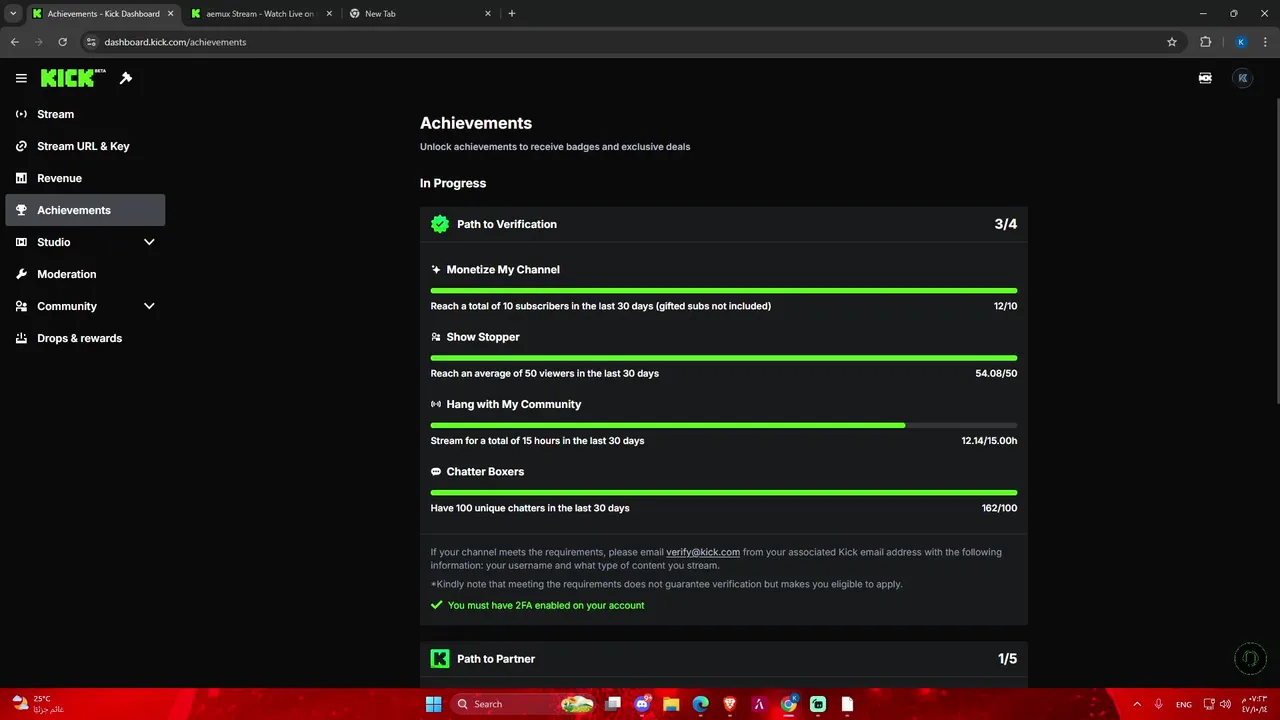Switch to Achievements - Kick Dashboard tab
Screen dimensions: 1280x720
tap(103, 14)
